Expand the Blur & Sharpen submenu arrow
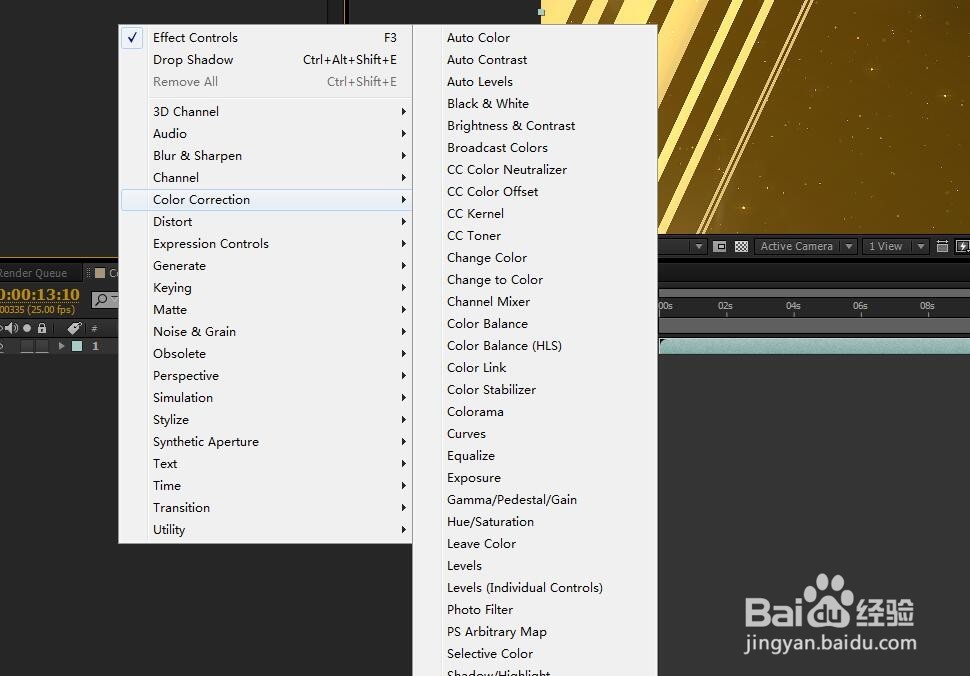 tap(403, 156)
